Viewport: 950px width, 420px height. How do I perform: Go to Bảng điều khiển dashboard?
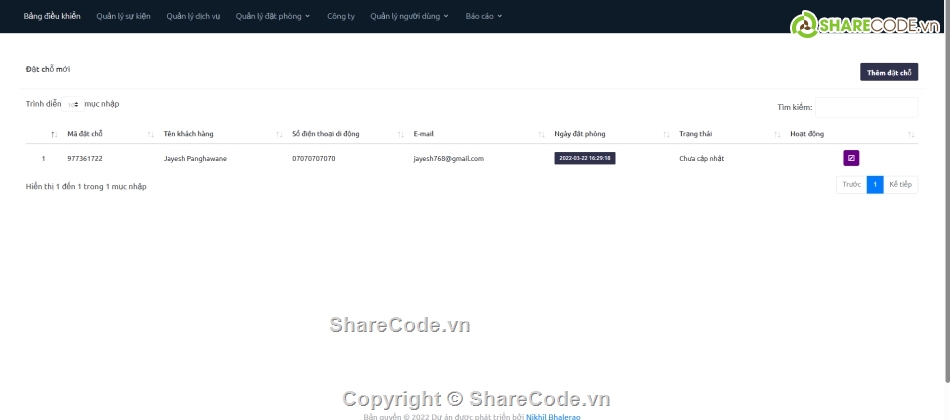click(x=52, y=17)
